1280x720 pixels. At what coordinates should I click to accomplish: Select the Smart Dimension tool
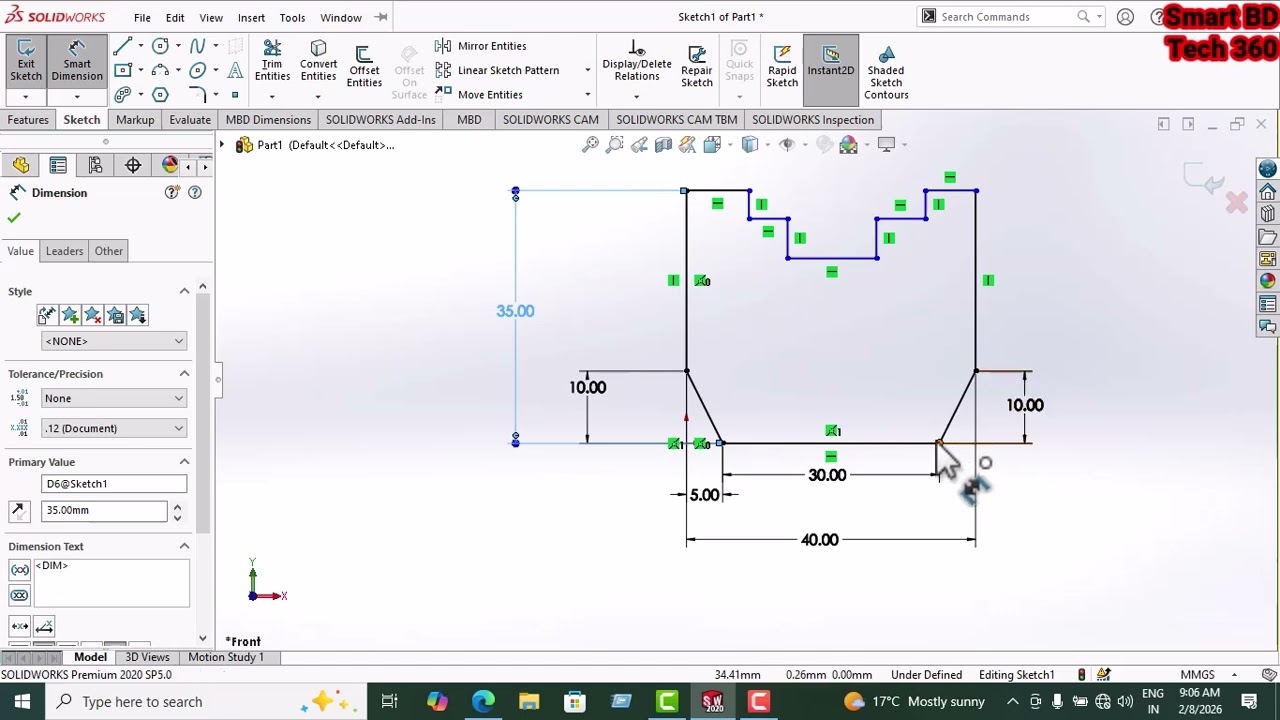pos(77,62)
